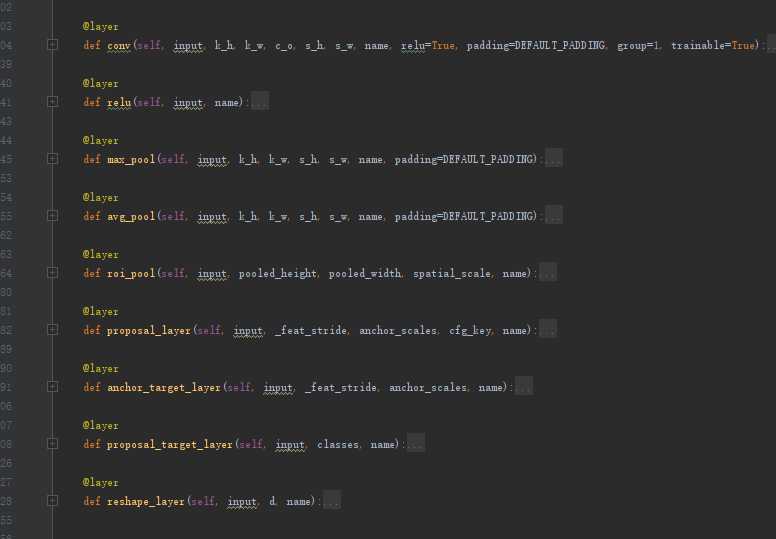Image resolution: width=776 pixels, height=539 pixels.
Task: Click classes parameter in proposal_target_layer
Action: point(338,444)
